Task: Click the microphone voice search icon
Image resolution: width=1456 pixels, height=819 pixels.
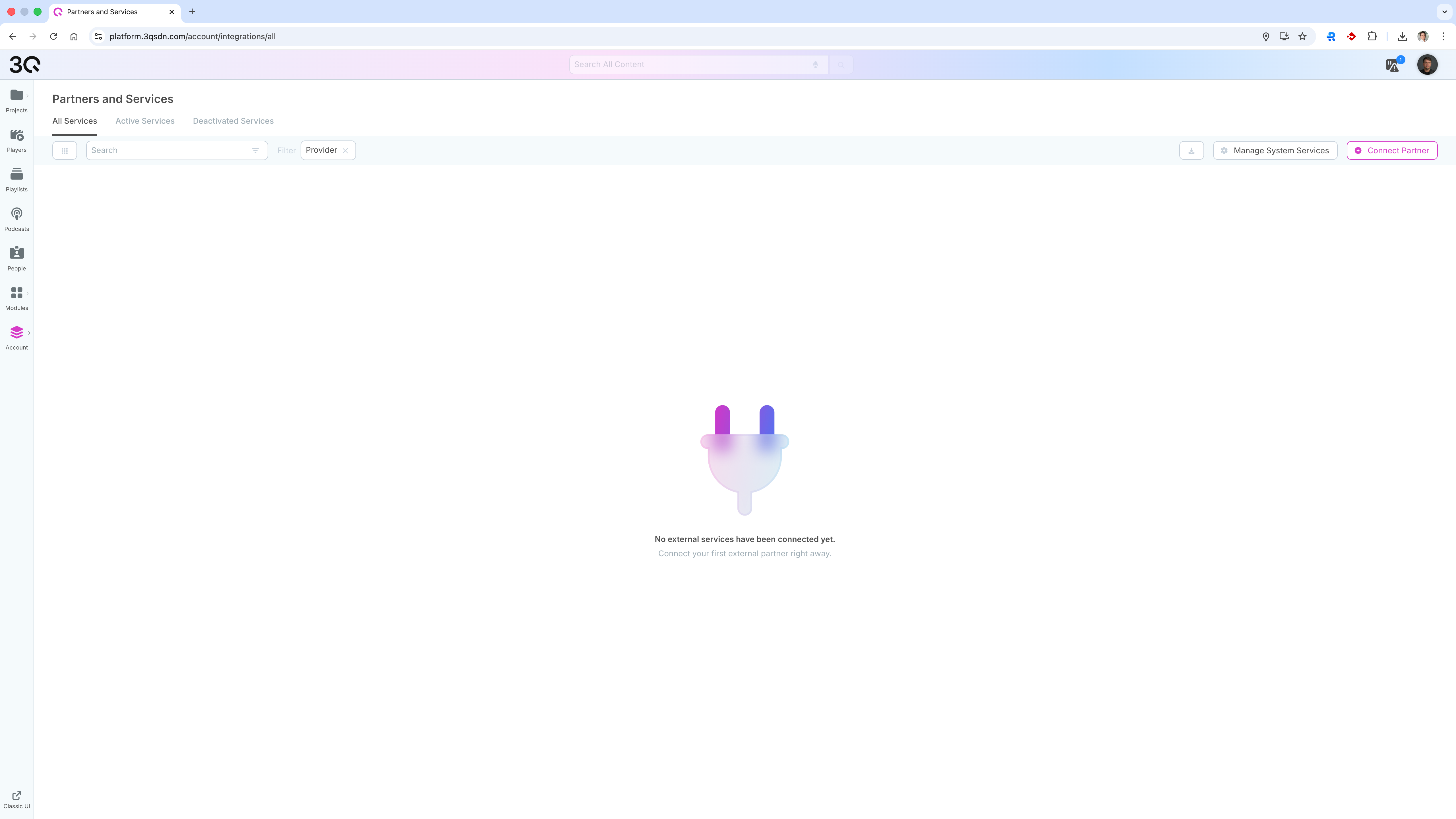Action: 815,65
